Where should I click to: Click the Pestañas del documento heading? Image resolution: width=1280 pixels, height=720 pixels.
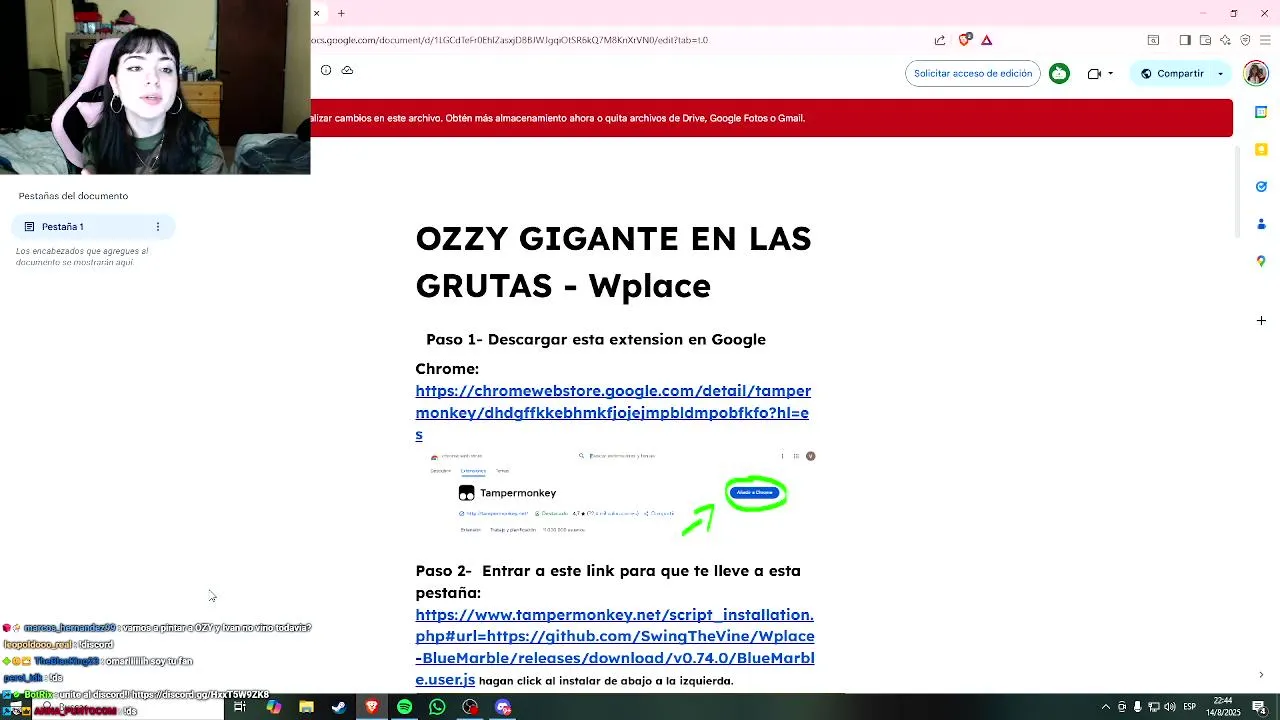(73, 196)
